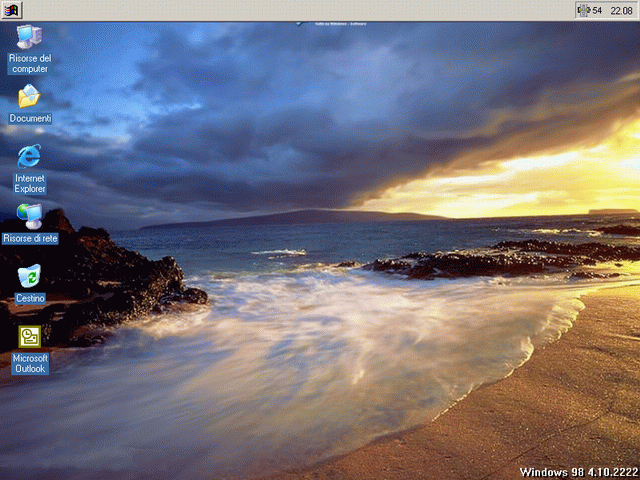Click the "Risorse di rete" text label
Image resolution: width=640 pixels, height=480 pixels.
tap(30, 238)
